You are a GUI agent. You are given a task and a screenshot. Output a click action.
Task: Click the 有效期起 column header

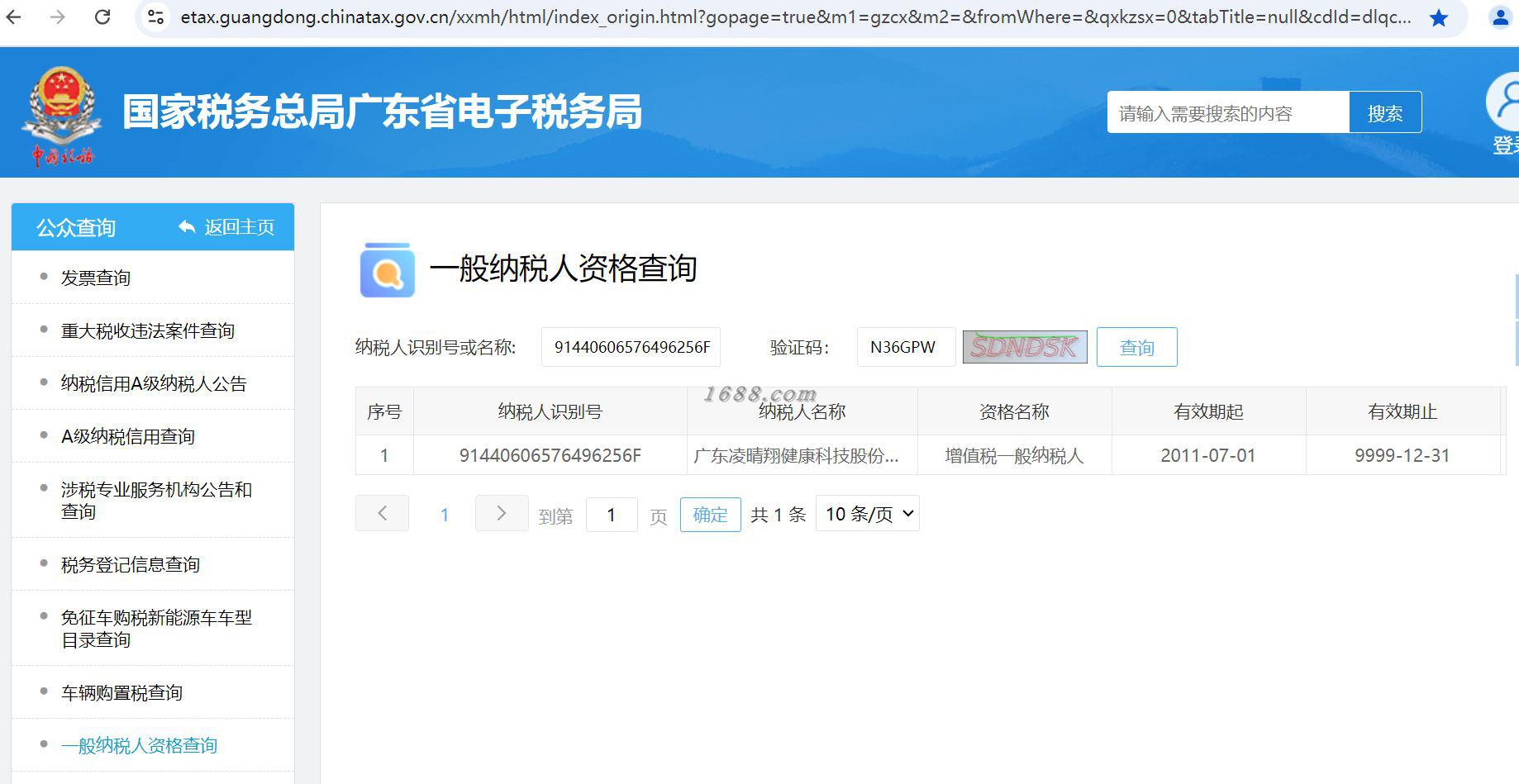tap(1208, 411)
